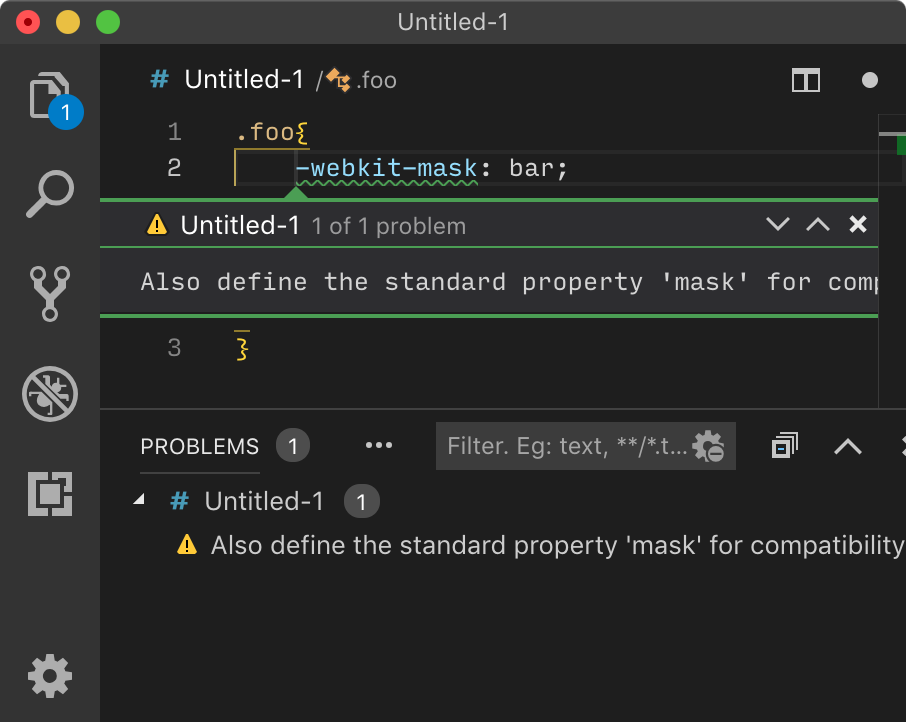This screenshot has width=906, height=722.
Task: Close the problem peek widget
Action: pyautogui.click(x=858, y=224)
